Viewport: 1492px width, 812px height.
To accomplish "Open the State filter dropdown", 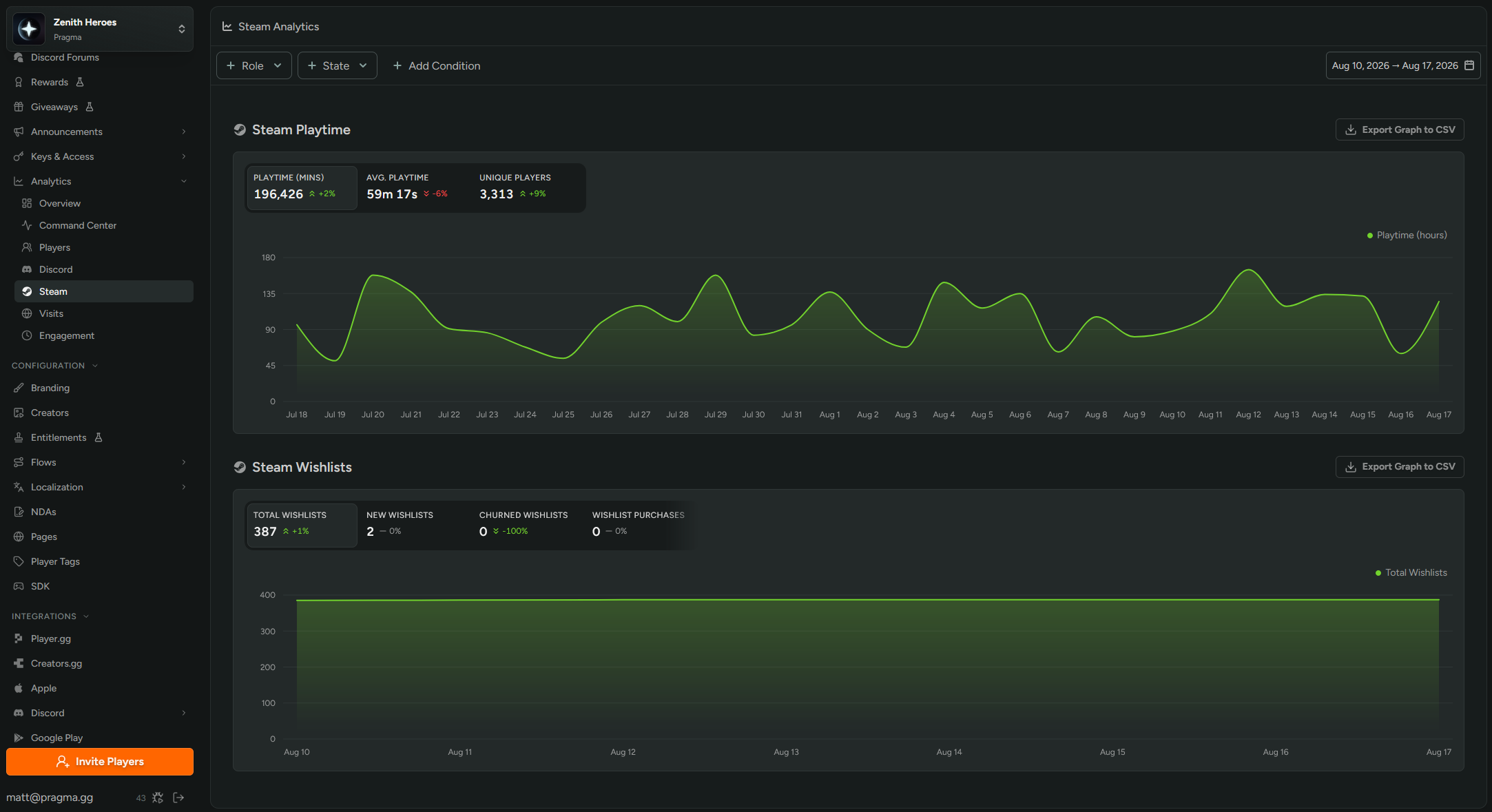I will [338, 65].
